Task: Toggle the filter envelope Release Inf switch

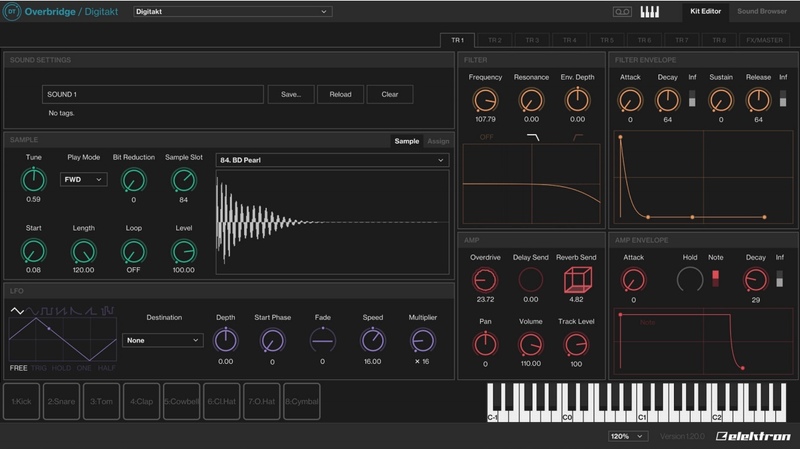Action: click(x=783, y=98)
